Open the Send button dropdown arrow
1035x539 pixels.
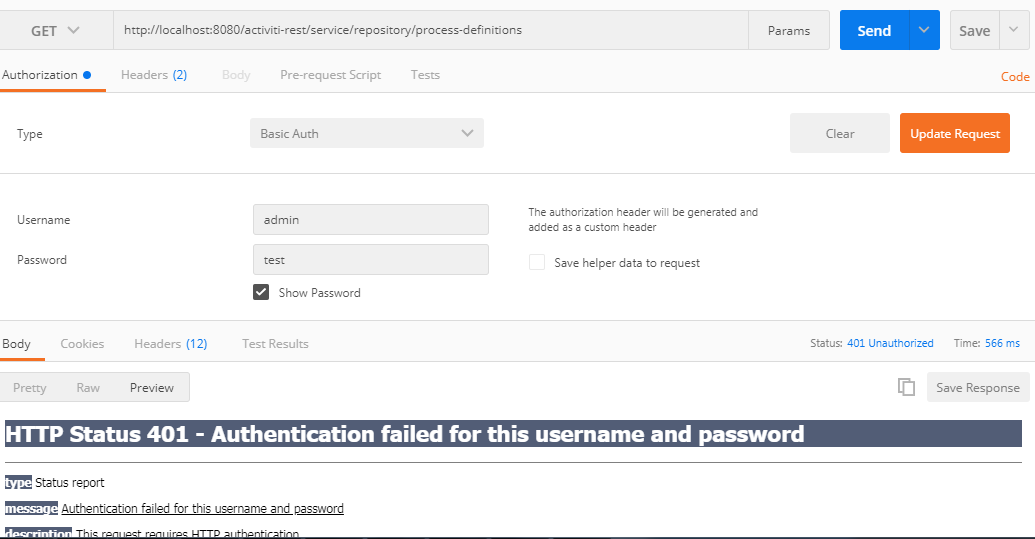click(924, 30)
